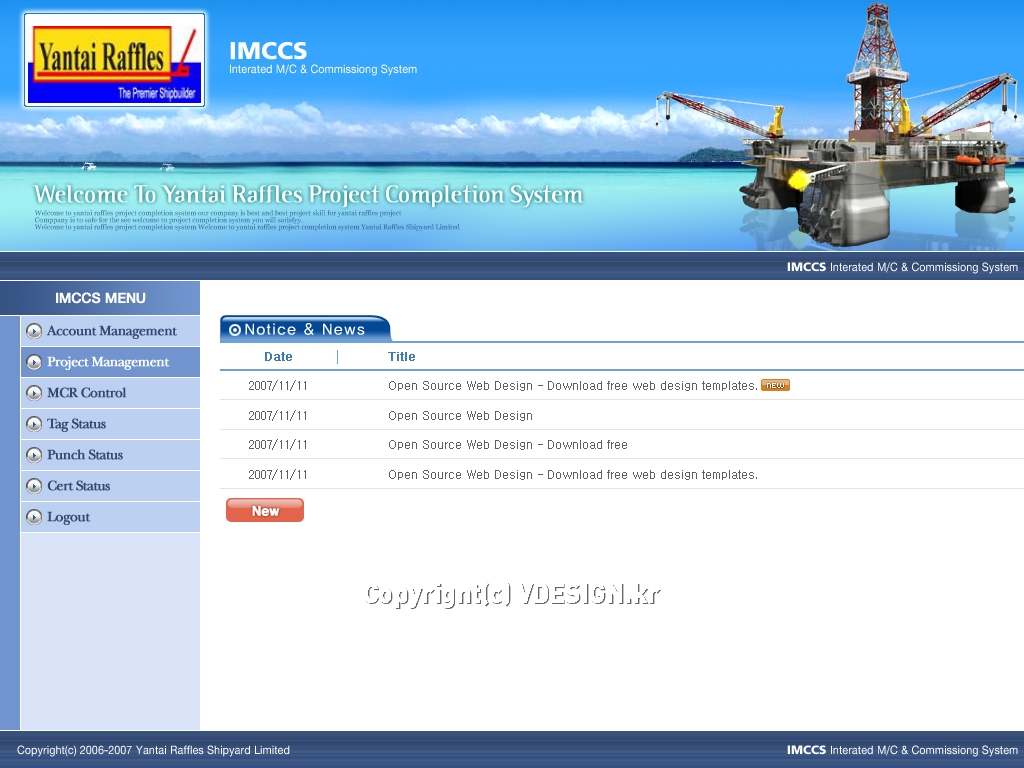
Task: Click the red New button
Action: (x=265, y=511)
